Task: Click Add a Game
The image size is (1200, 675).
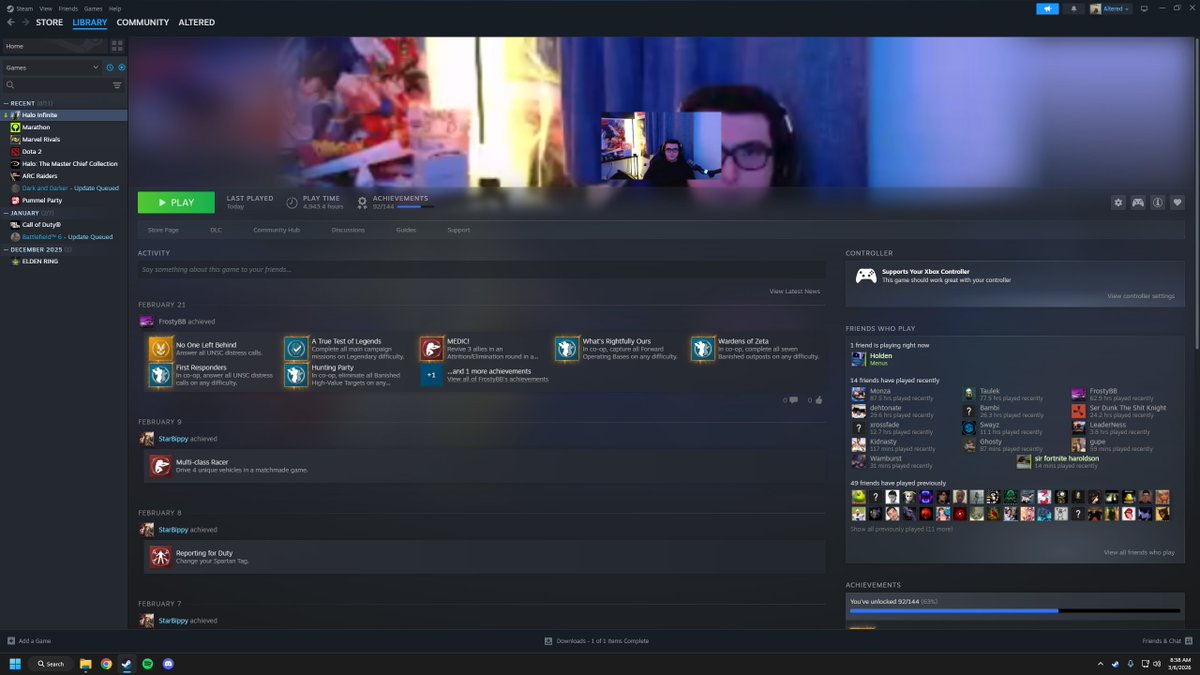Action: pyautogui.click(x=29, y=641)
